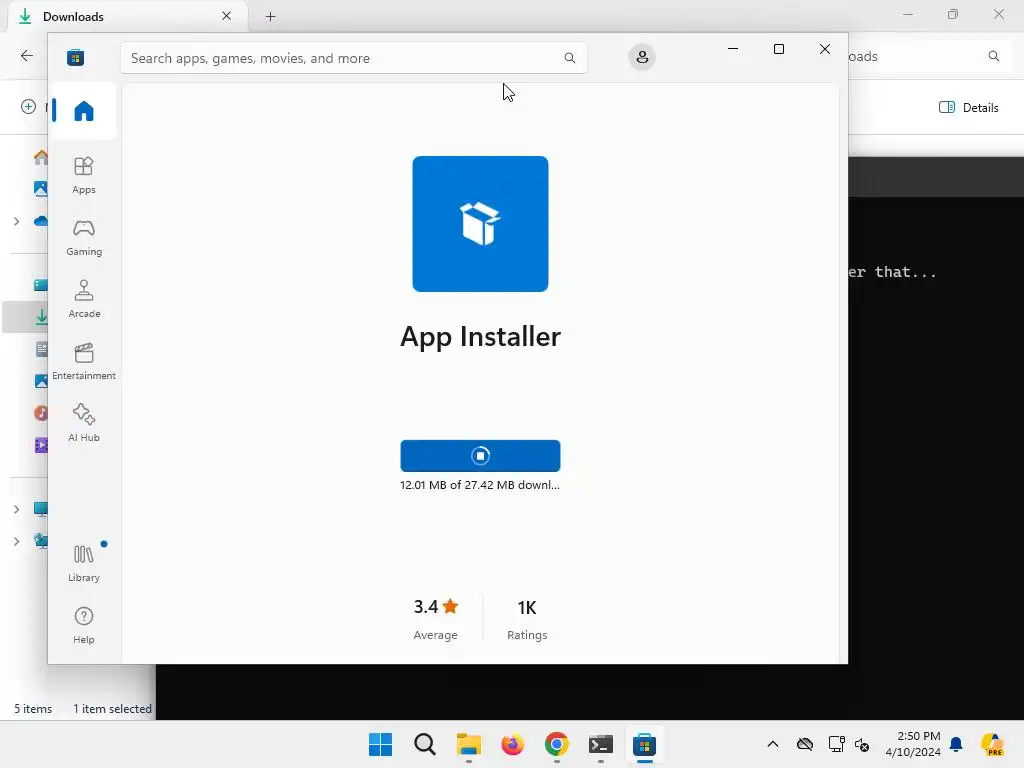Launch Google Chrome from the taskbar

tap(556, 744)
